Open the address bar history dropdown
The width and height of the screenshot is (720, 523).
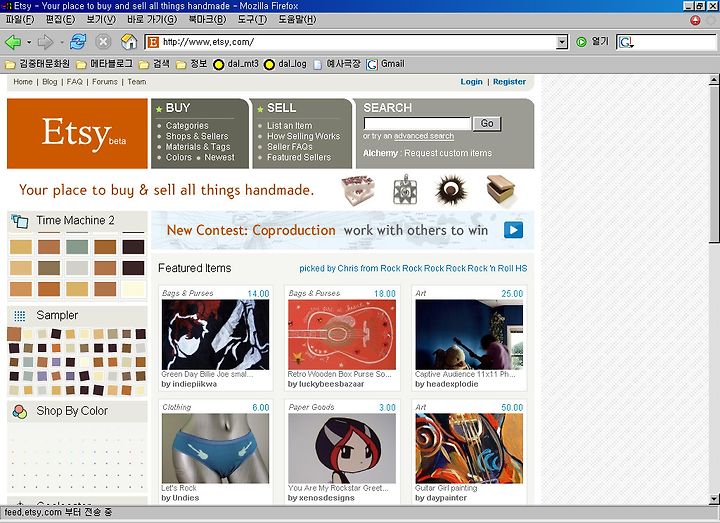[x=562, y=43]
